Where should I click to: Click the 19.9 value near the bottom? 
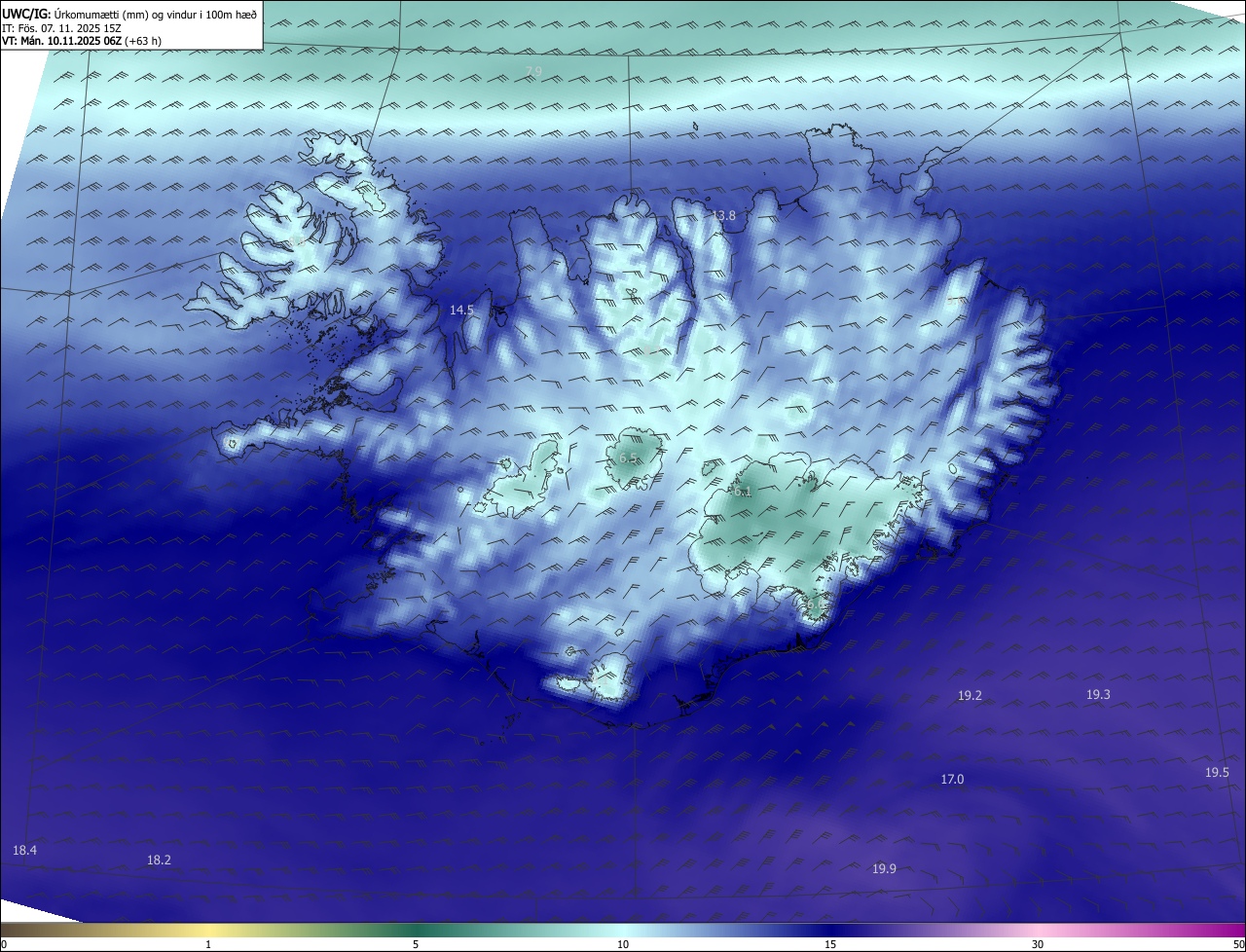point(884,868)
